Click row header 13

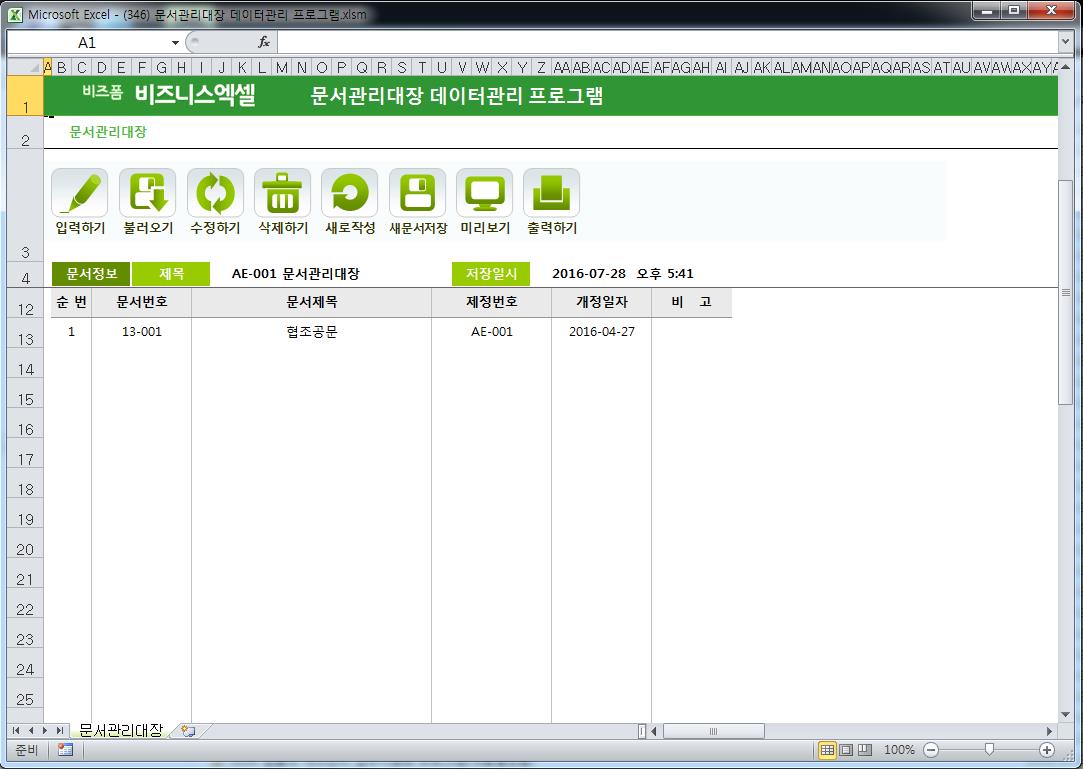pos(25,339)
